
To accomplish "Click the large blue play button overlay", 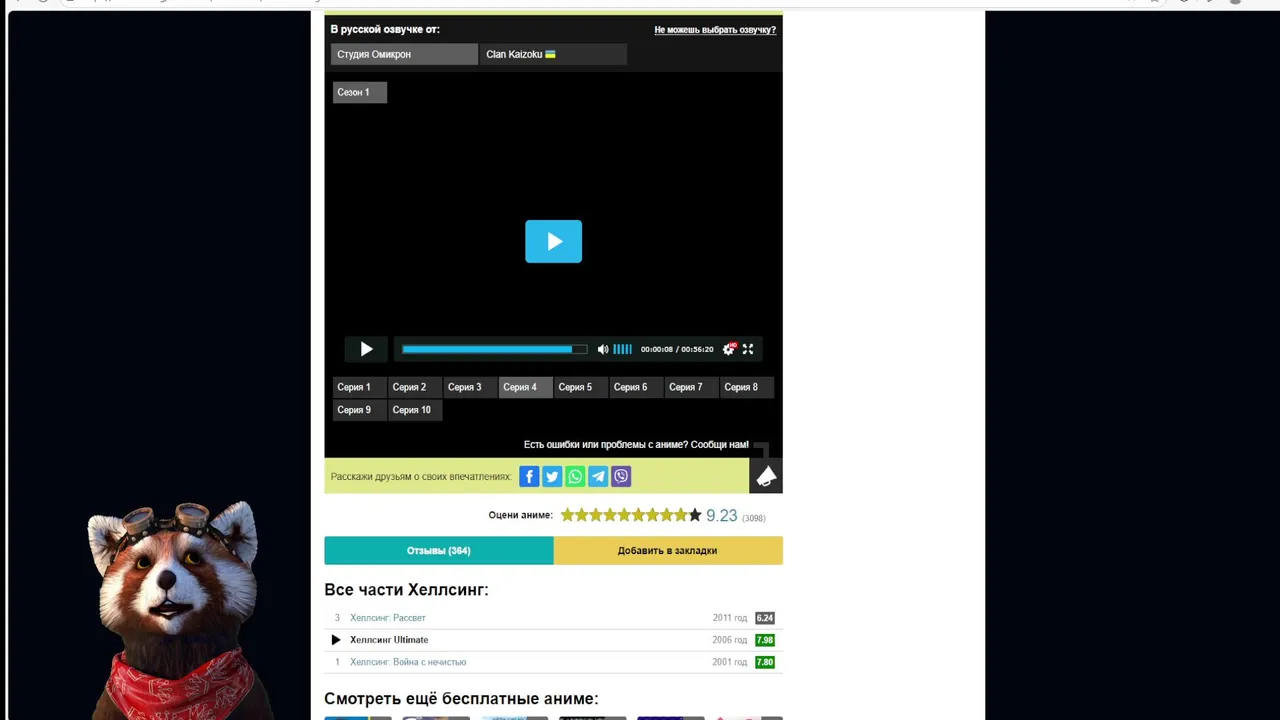I will [x=553, y=241].
